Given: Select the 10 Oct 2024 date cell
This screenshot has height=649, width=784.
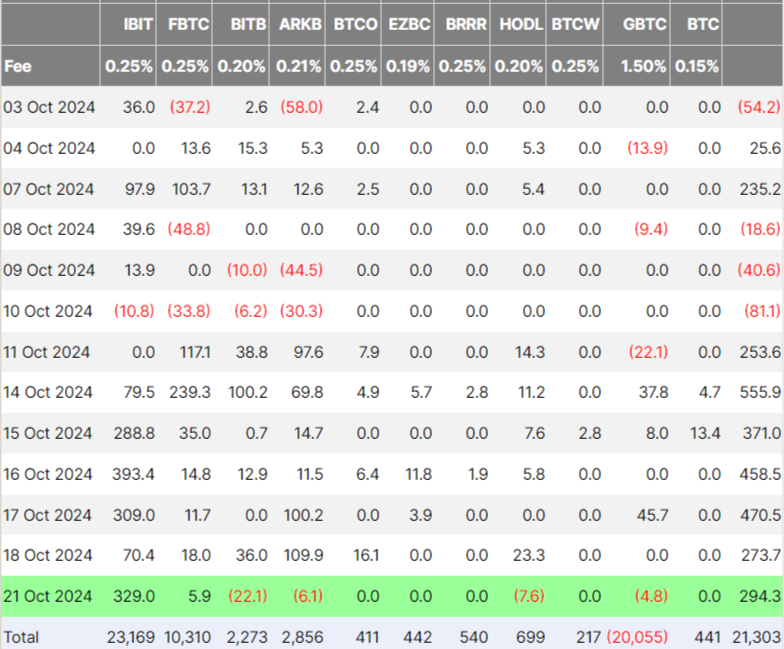Looking at the screenshot, I should [50, 311].
